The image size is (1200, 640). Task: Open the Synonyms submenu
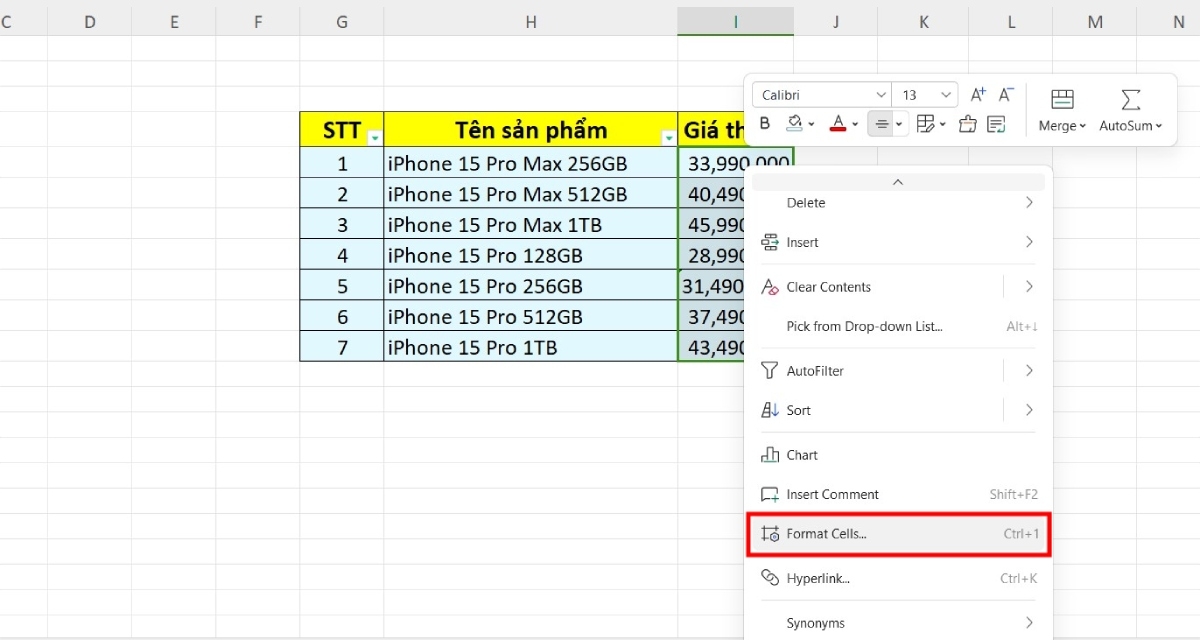pos(898,623)
